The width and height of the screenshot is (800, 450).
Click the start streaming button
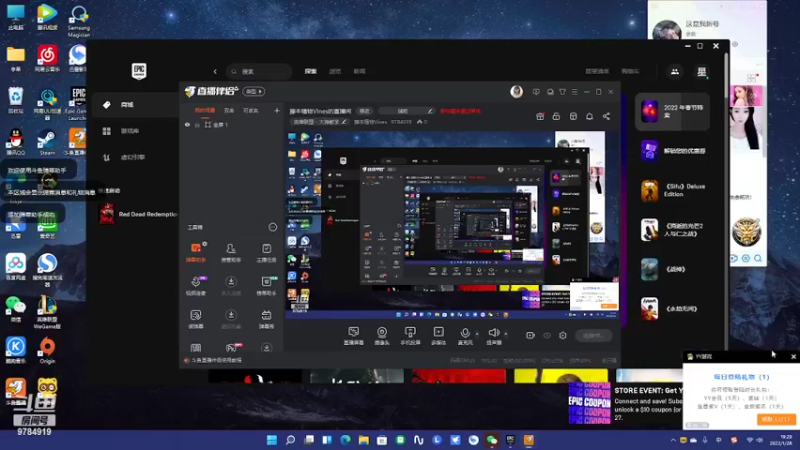593,335
